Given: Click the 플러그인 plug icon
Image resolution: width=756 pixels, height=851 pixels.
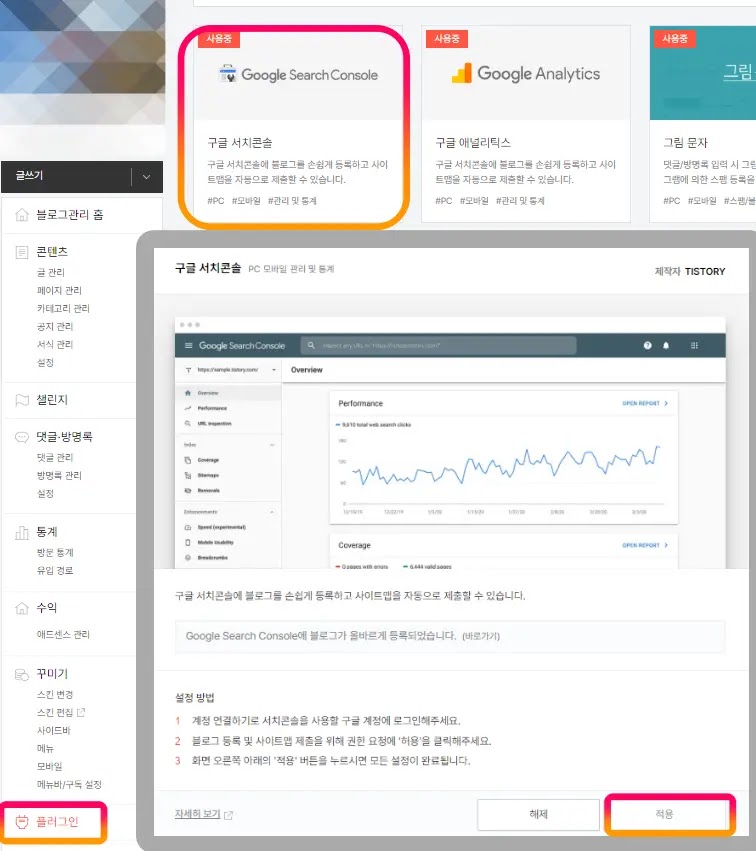Looking at the screenshot, I should (x=22, y=822).
